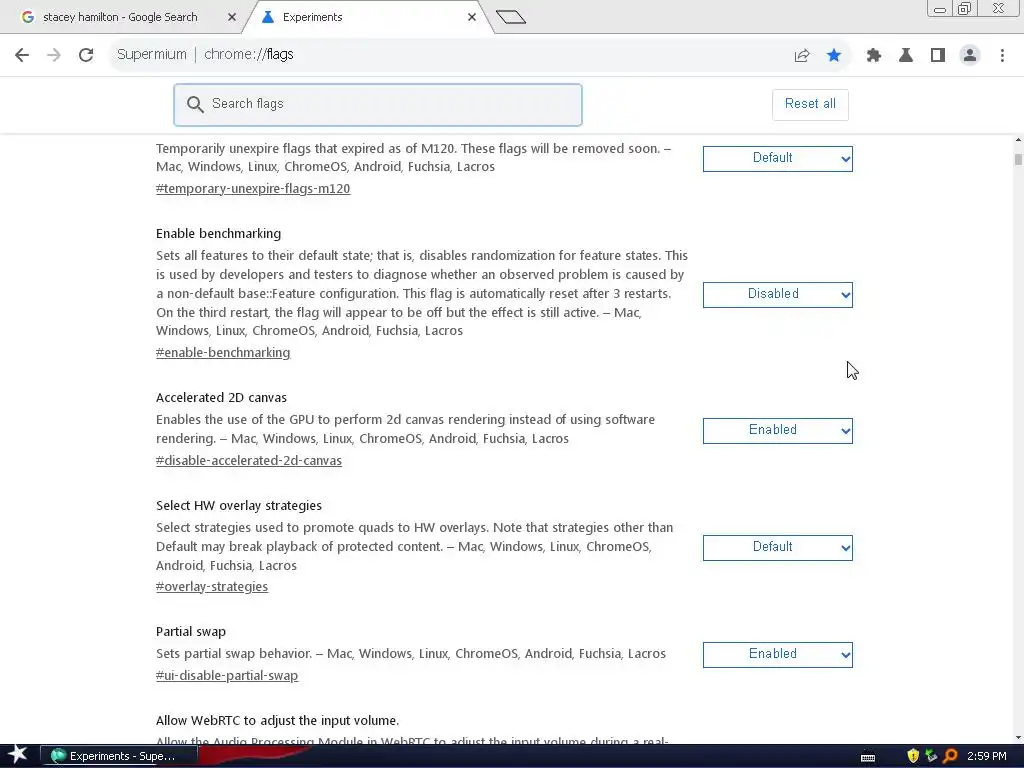This screenshot has height=768, width=1024.
Task: Reload the chrome://flags page
Action: click(x=86, y=55)
